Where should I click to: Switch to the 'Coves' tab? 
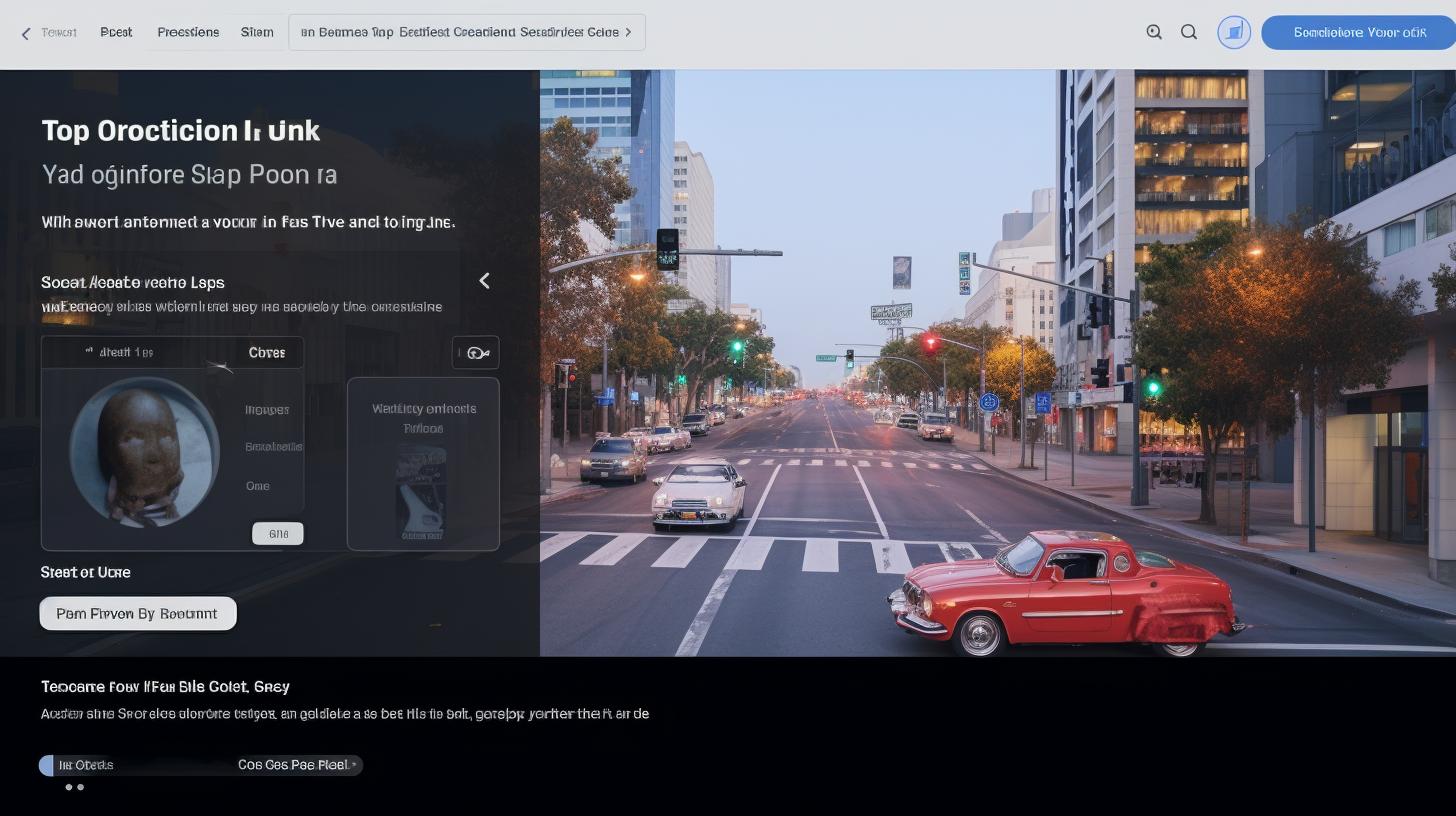tap(266, 352)
